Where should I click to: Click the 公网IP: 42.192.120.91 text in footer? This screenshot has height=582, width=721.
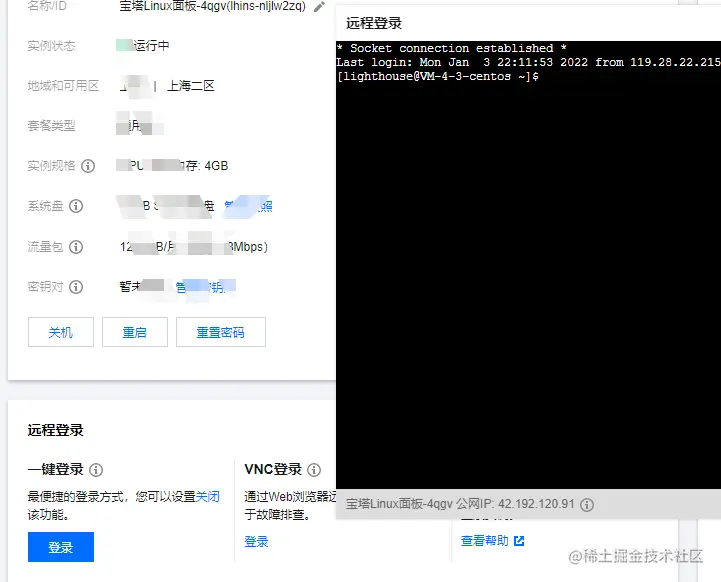coord(515,504)
